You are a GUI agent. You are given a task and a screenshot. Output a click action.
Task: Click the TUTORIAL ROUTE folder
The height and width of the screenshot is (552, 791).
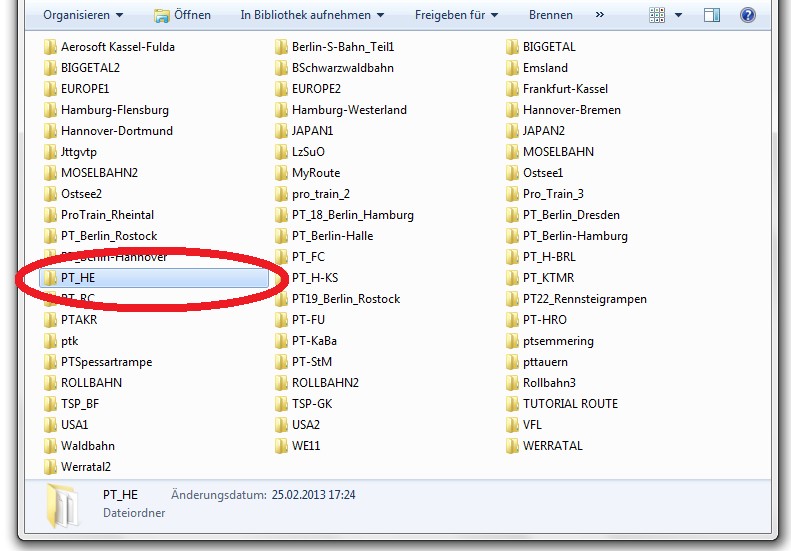click(570, 404)
